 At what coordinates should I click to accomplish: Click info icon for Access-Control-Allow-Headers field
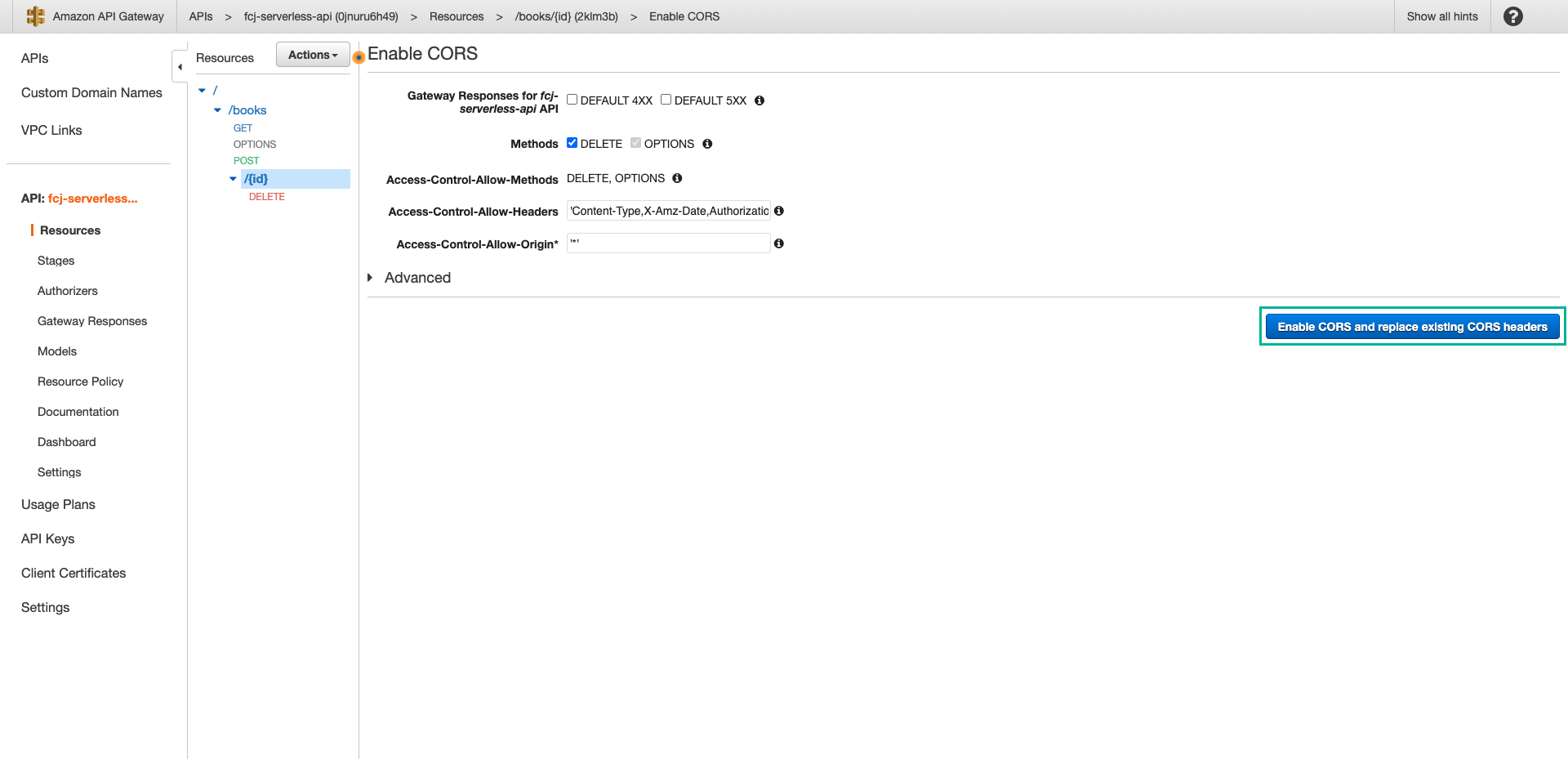tap(779, 211)
